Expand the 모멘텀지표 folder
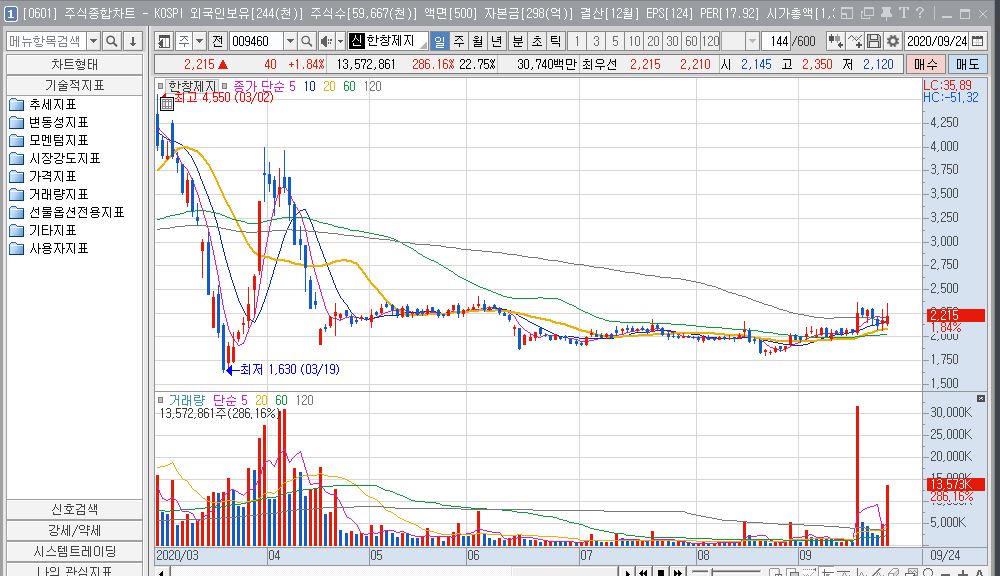The width and height of the screenshot is (1000, 576). pyautogui.click(x=49, y=140)
